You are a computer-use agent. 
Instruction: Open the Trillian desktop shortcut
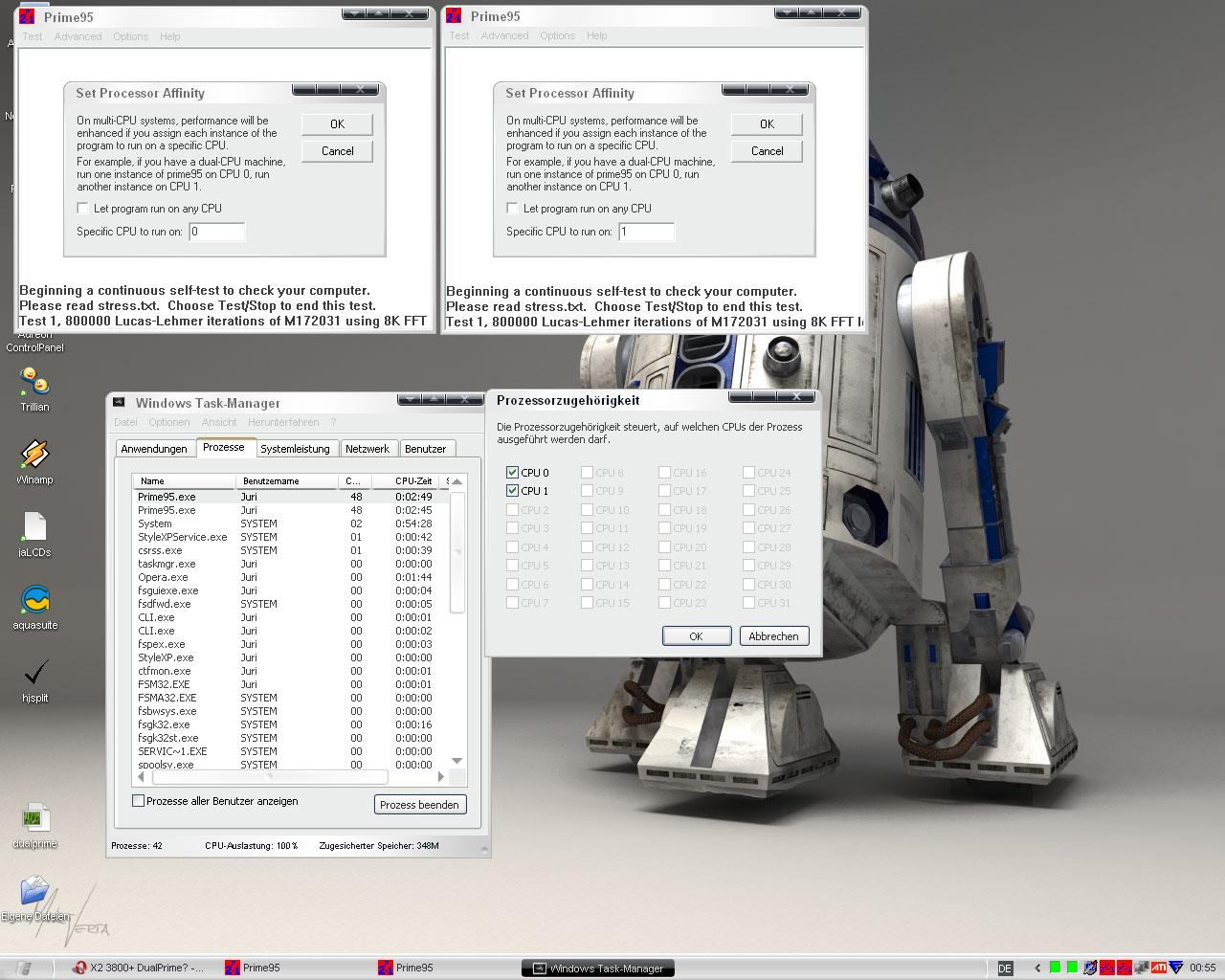click(x=34, y=389)
